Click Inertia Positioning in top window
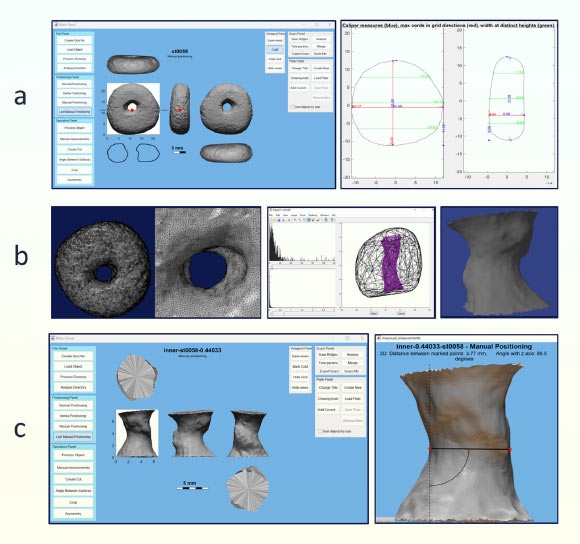The width and height of the screenshot is (580, 544). click(x=74, y=93)
